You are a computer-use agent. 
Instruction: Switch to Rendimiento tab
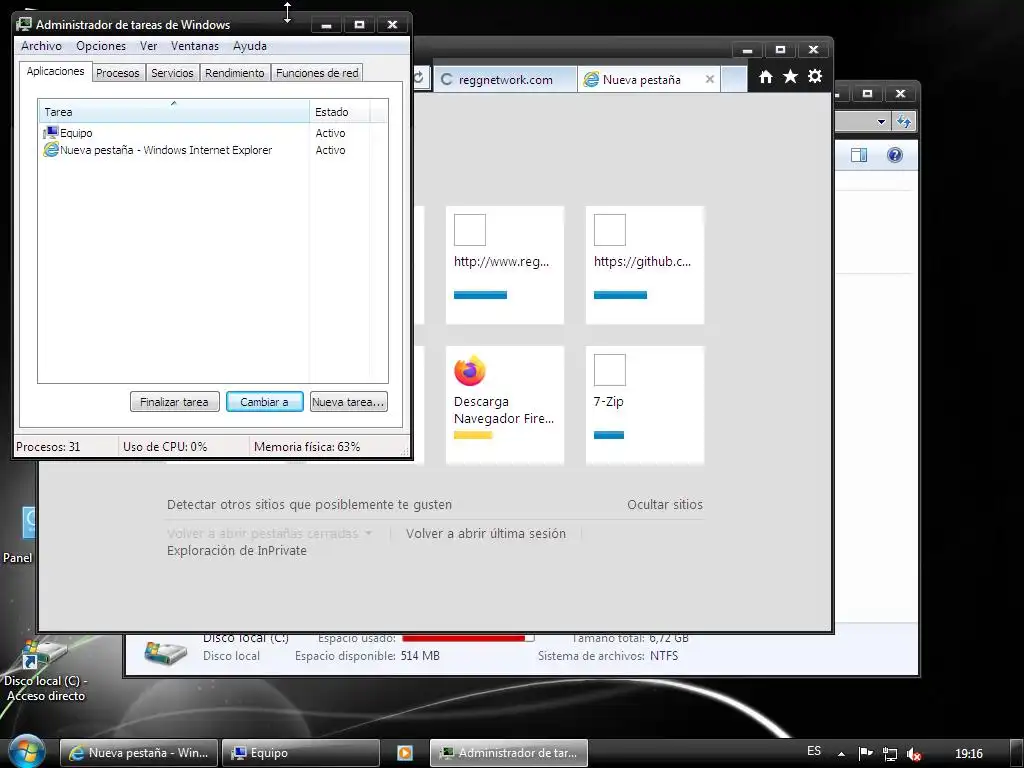pyautogui.click(x=234, y=73)
